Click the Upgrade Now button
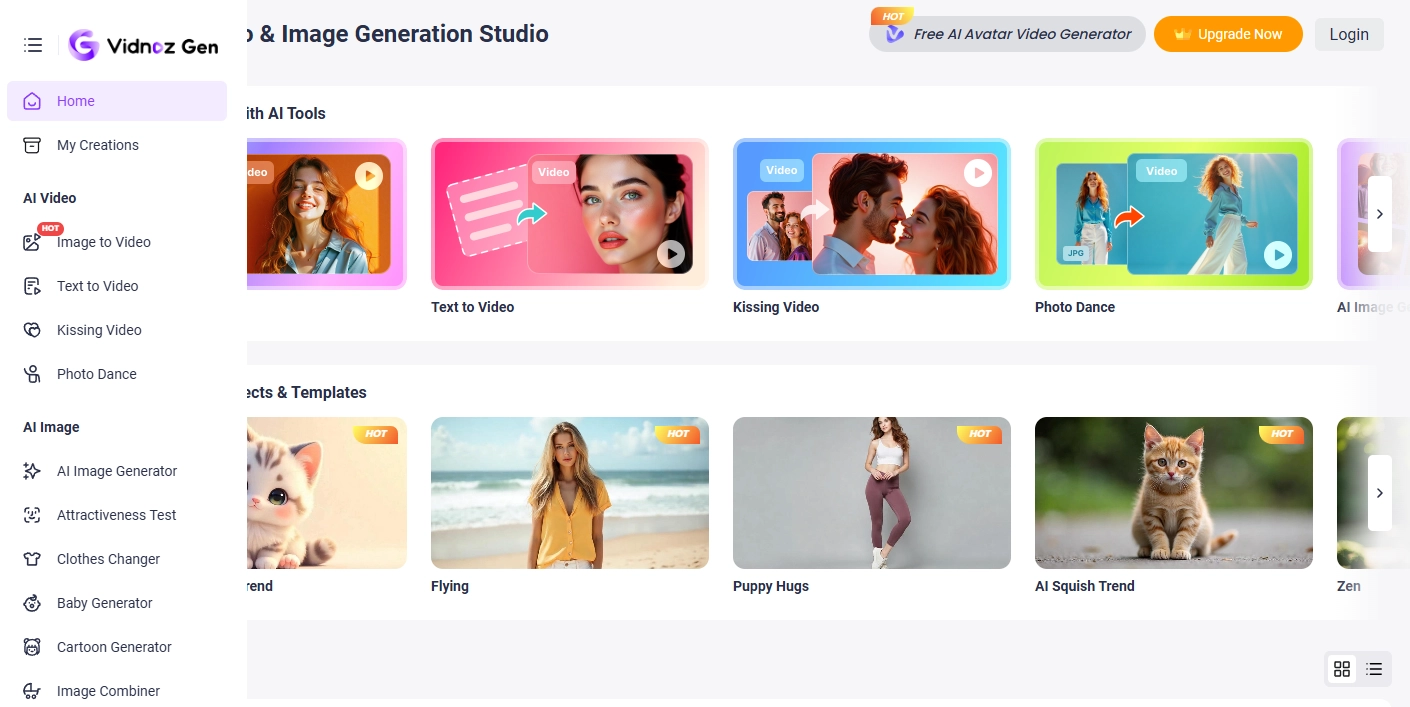This screenshot has width=1410, height=707. (1228, 33)
